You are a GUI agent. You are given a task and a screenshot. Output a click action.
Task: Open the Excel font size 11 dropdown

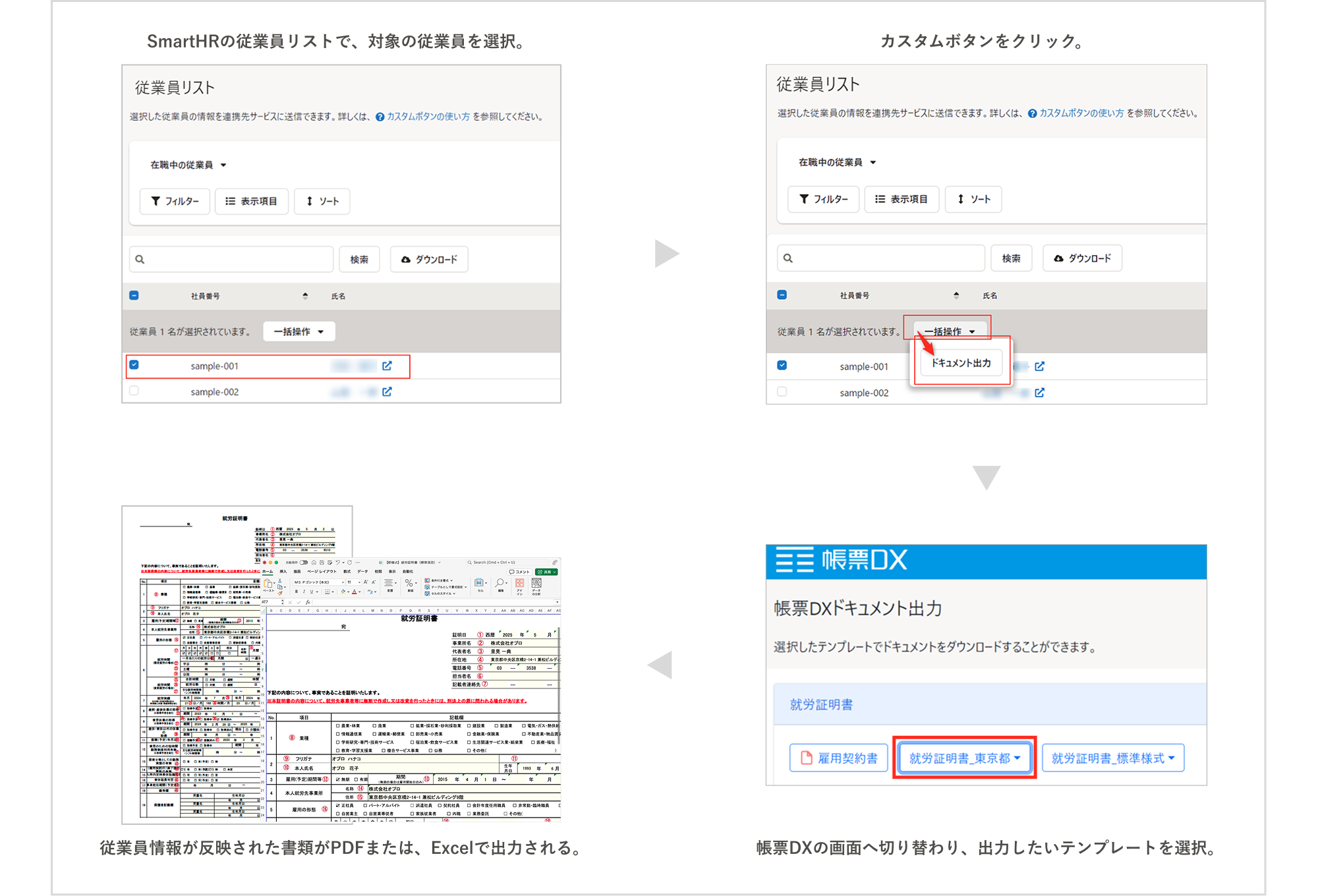[353, 582]
